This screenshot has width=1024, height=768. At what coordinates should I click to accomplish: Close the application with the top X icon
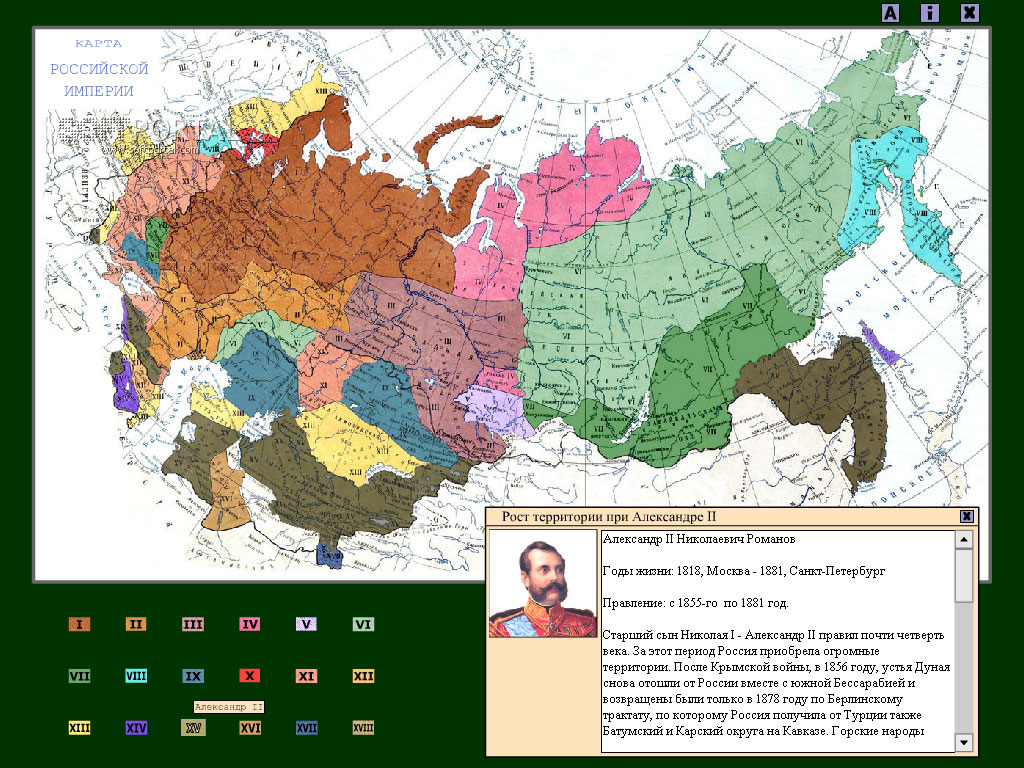point(970,12)
